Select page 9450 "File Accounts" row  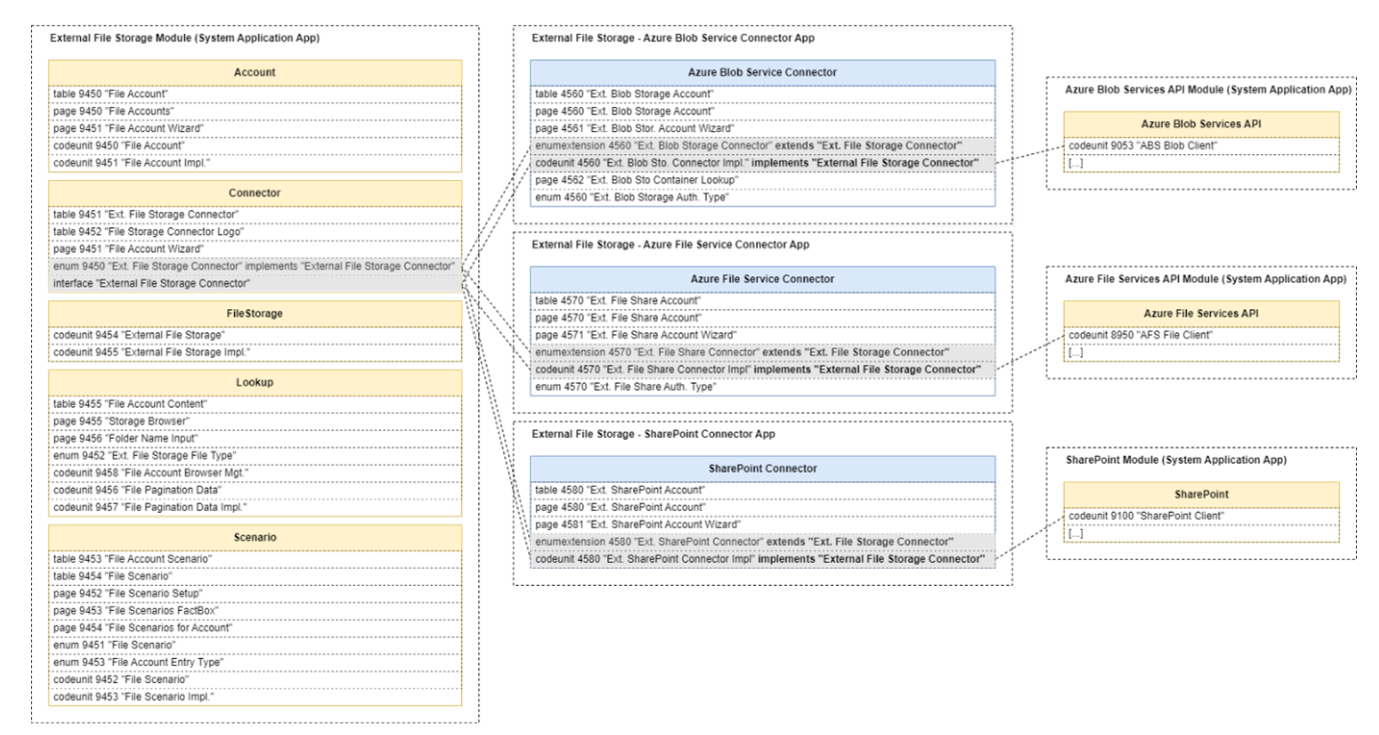click(256, 111)
